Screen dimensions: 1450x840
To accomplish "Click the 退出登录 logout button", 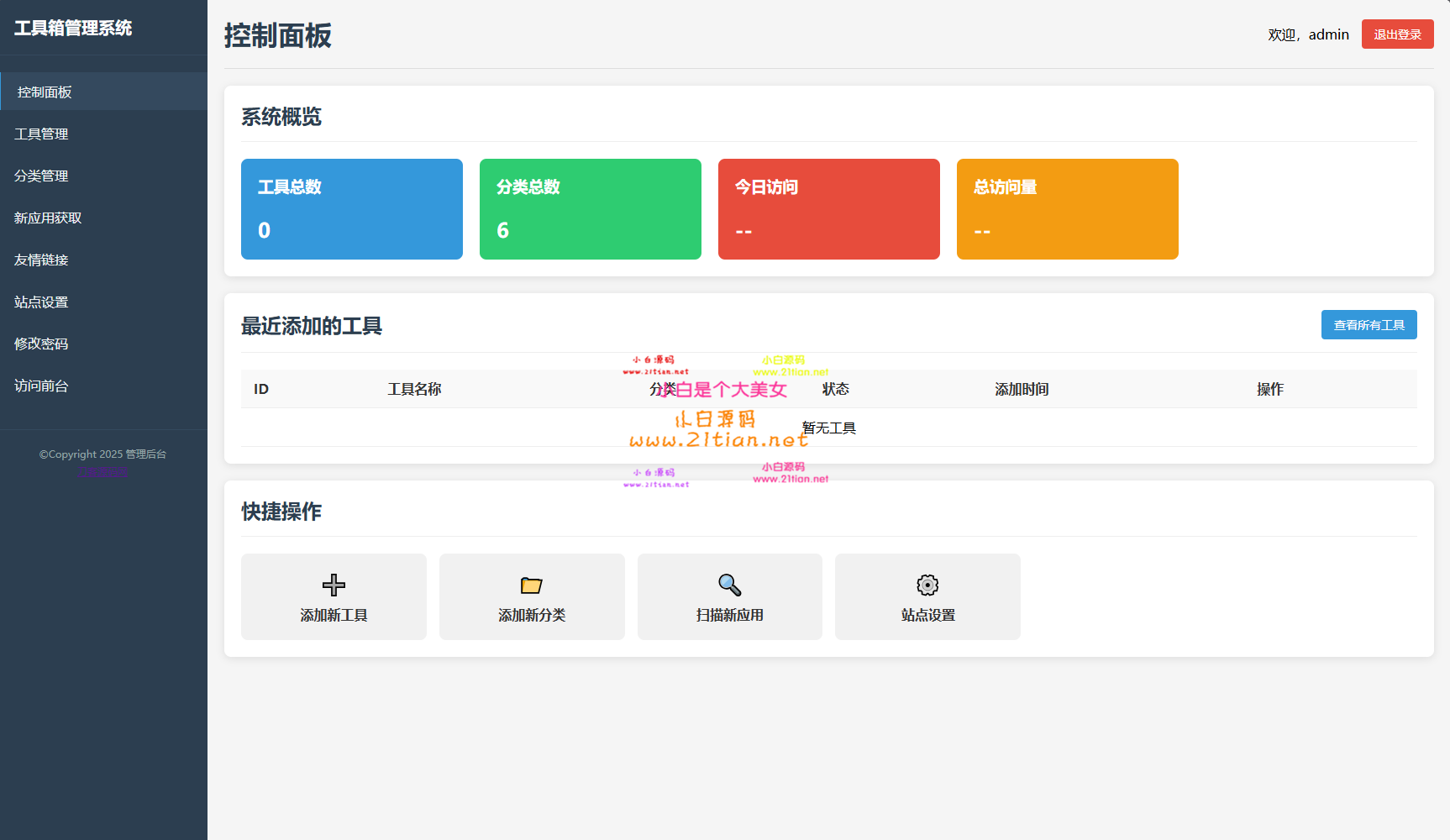I will pyautogui.click(x=1396, y=34).
